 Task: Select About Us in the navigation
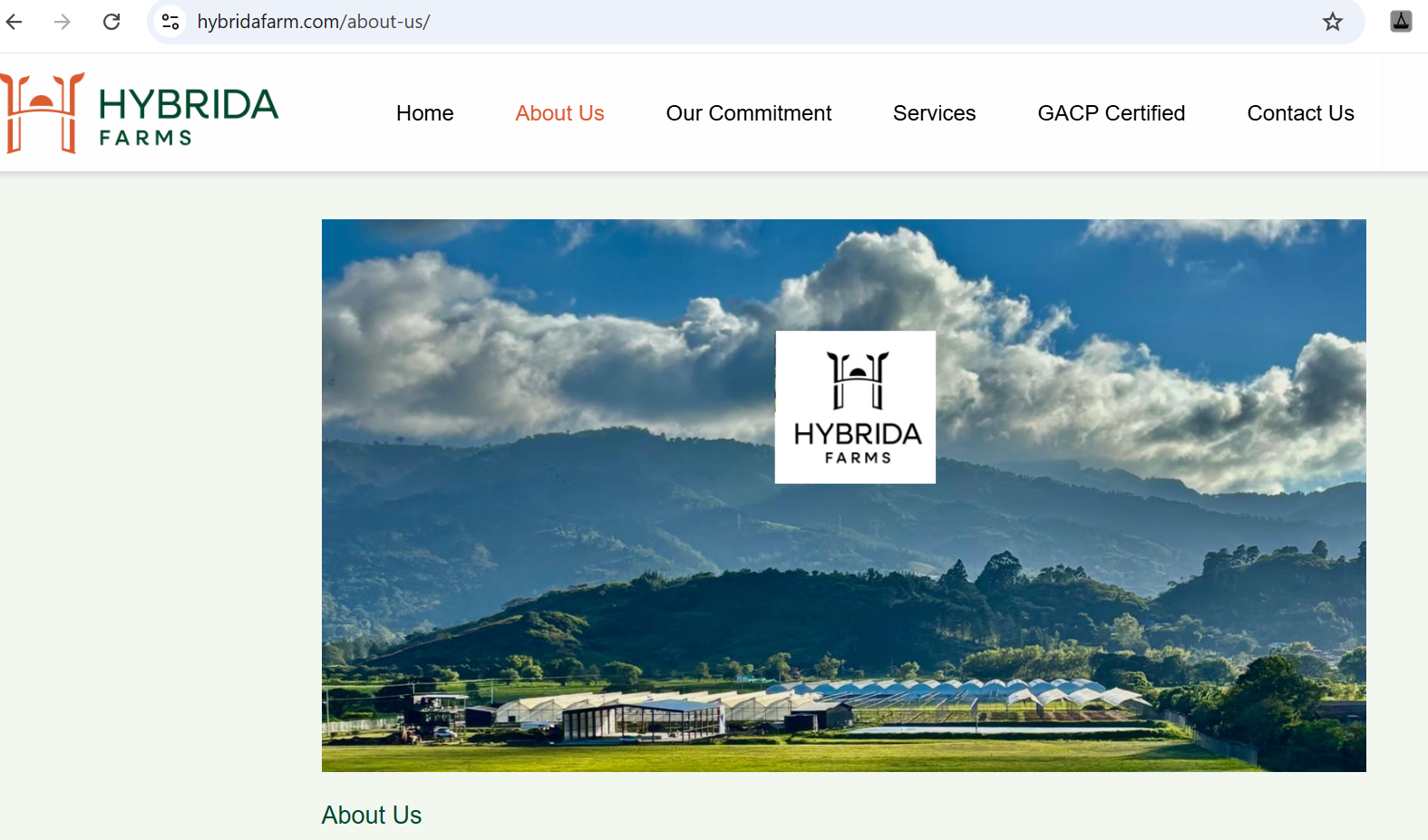pos(559,113)
